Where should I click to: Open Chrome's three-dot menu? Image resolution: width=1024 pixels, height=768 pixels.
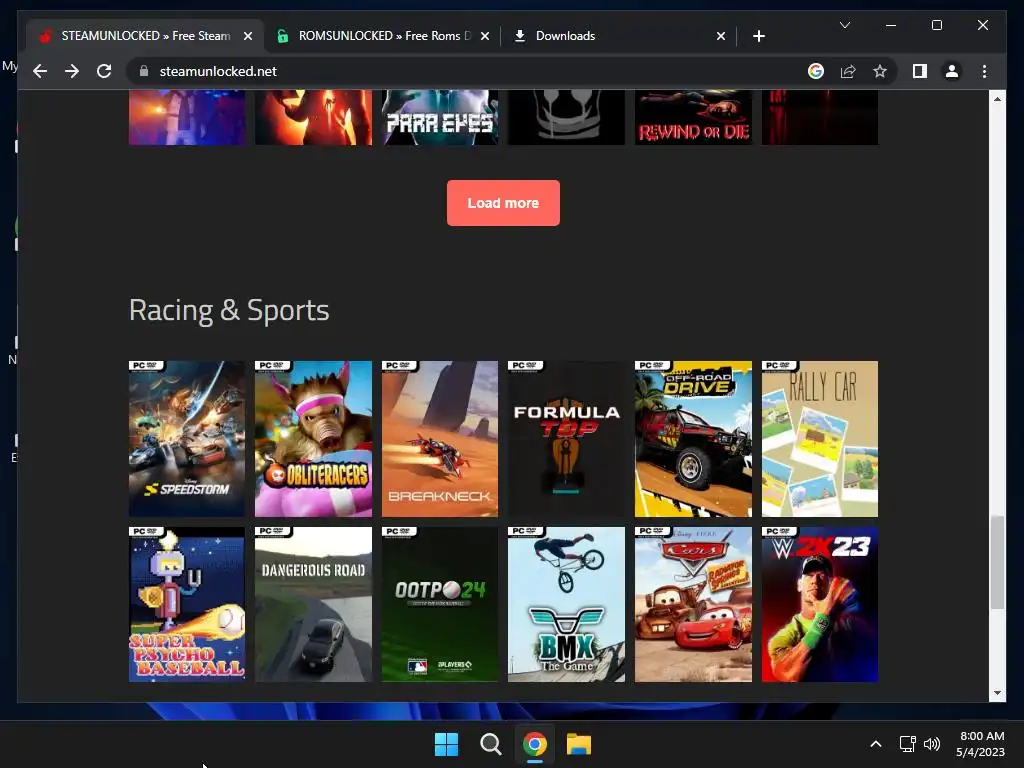click(984, 71)
